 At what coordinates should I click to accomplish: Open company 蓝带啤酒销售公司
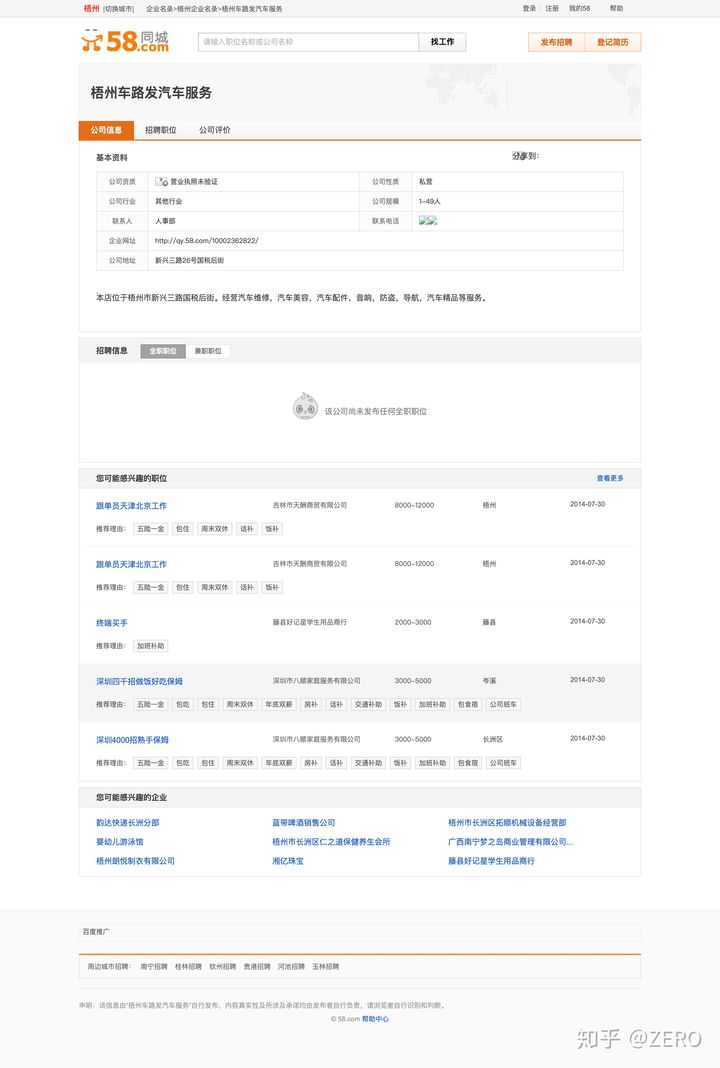point(304,823)
